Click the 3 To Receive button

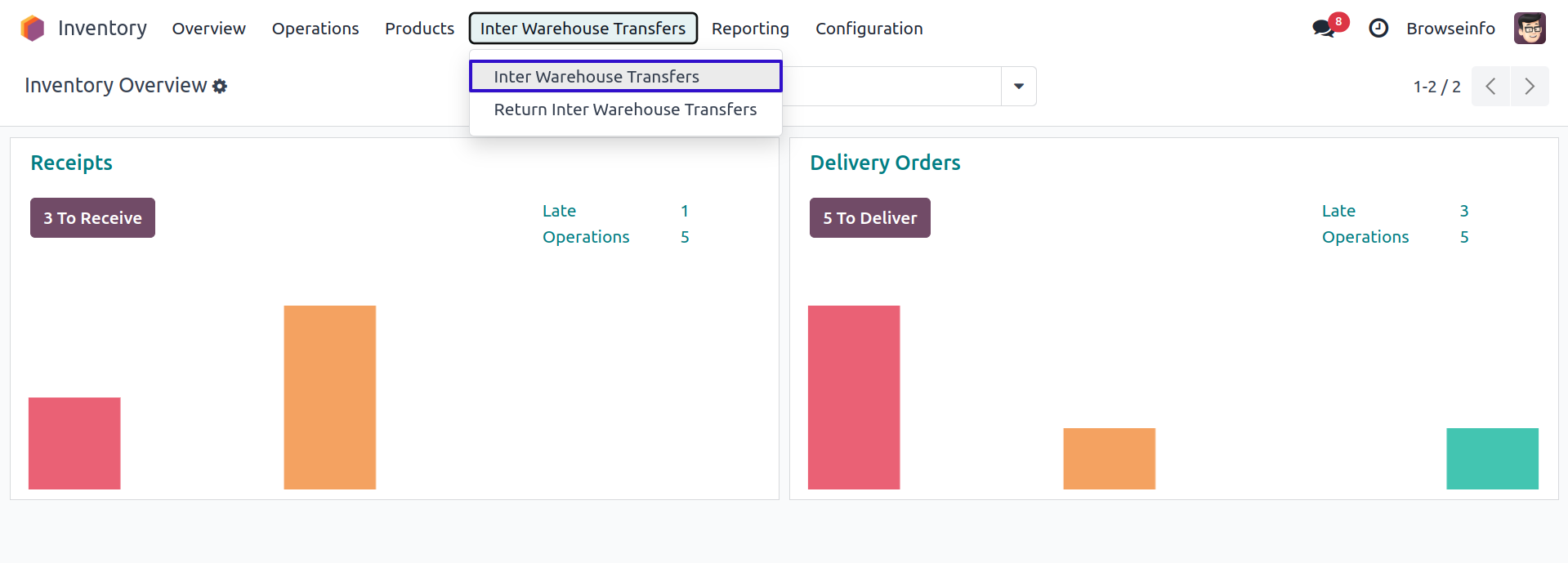(x=92, y=218)
